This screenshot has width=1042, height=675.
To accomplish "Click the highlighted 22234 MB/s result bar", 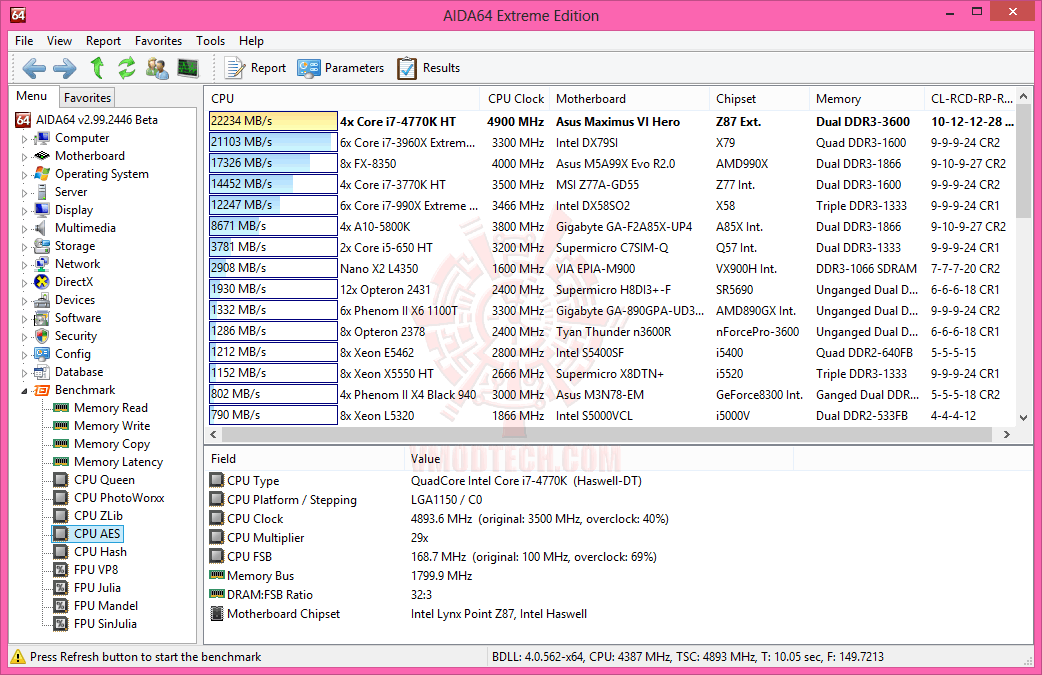I will pos(274,121).
